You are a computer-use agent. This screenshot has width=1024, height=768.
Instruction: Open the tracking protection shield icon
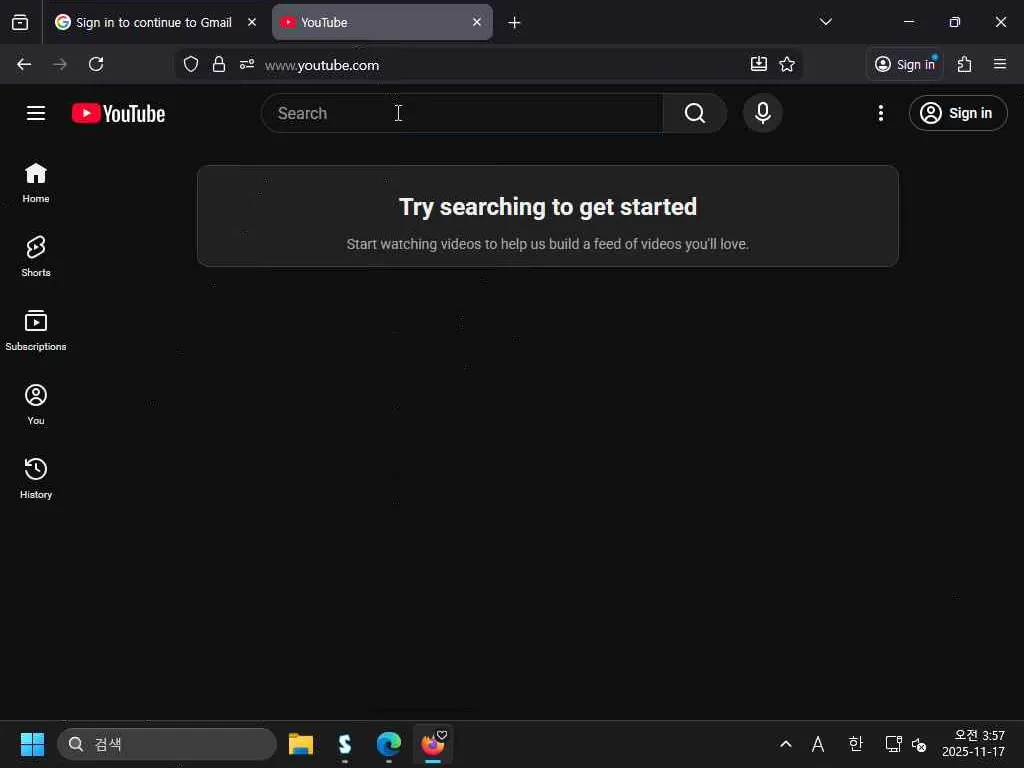tap(191, 64)
